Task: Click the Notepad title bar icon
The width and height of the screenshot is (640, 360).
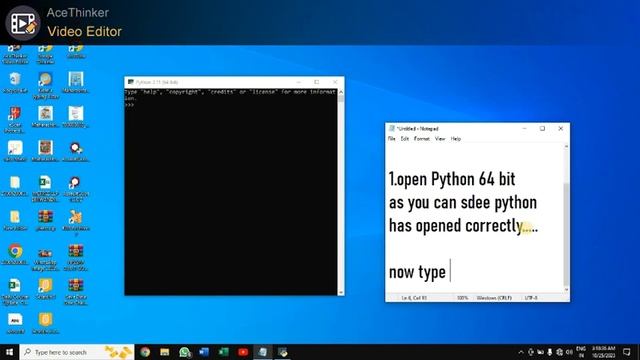Action: (x=392, y=129)
